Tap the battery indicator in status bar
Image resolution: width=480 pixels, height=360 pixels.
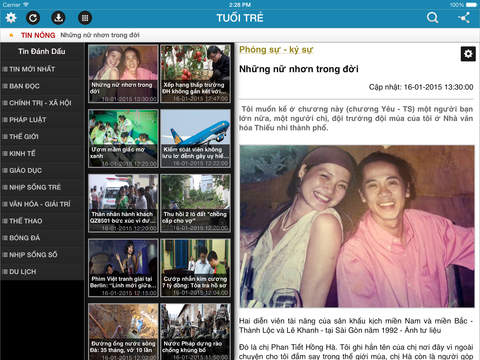471,5
